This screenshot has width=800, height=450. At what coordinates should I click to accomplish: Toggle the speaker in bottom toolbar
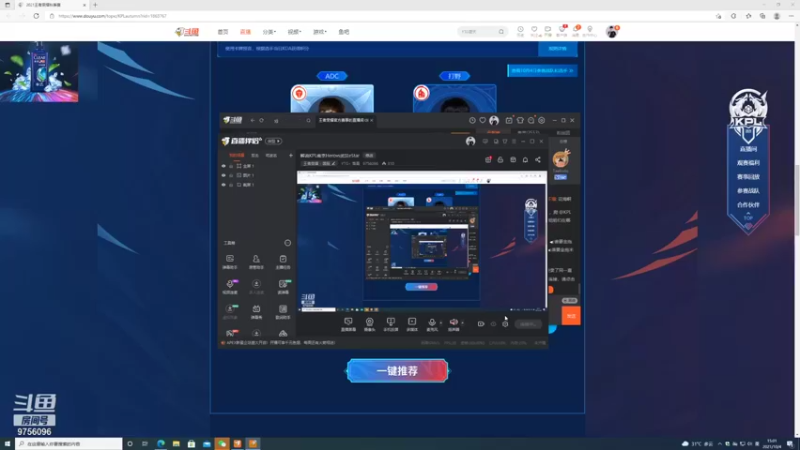click(454, 324)
